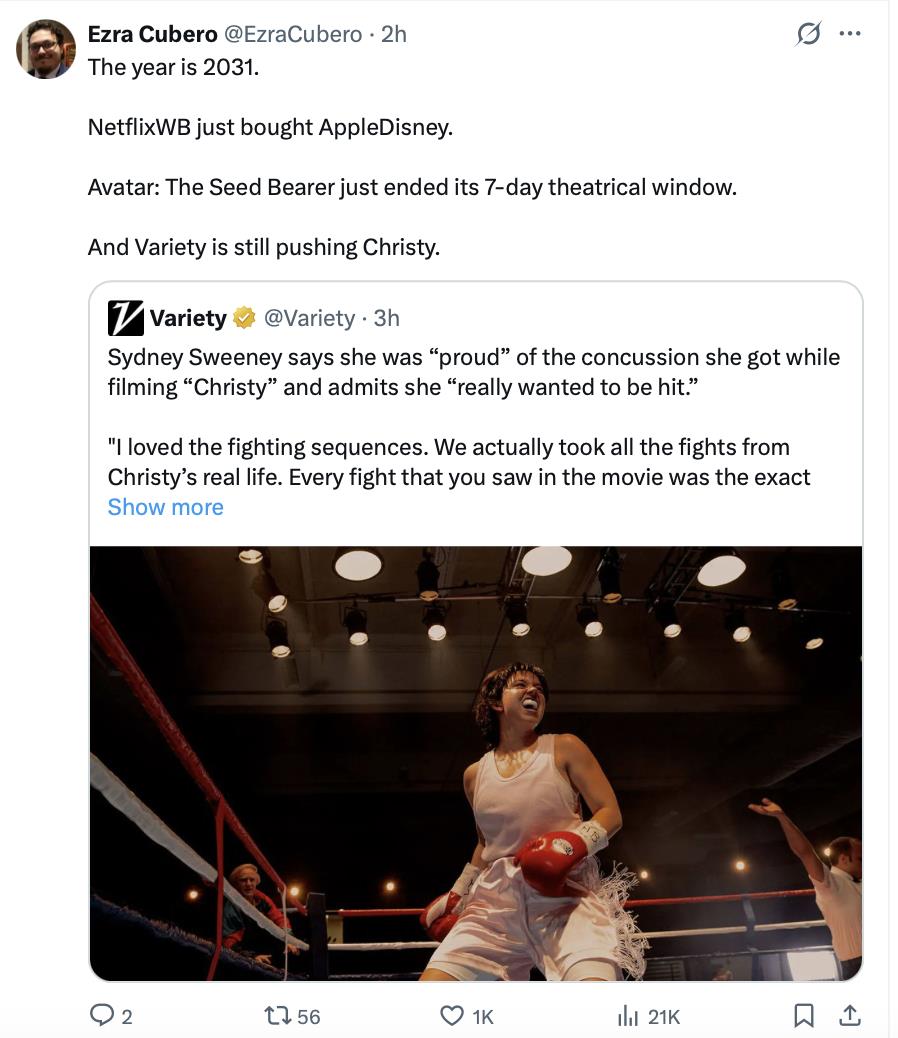
Task: Click the views analytics bar-chart icon
Action: pos(627,1016)
